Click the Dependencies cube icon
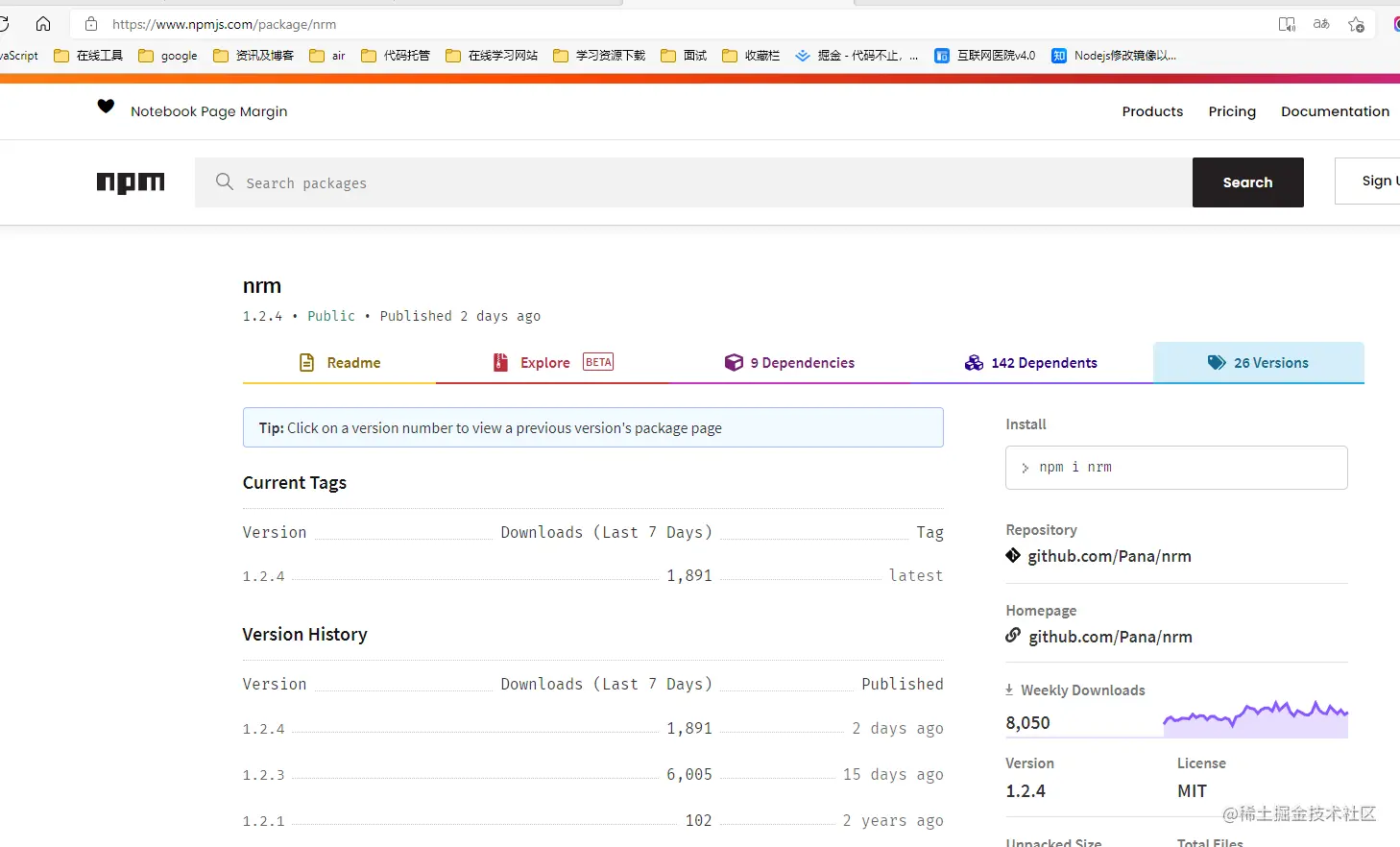 [x=734, y=362]
